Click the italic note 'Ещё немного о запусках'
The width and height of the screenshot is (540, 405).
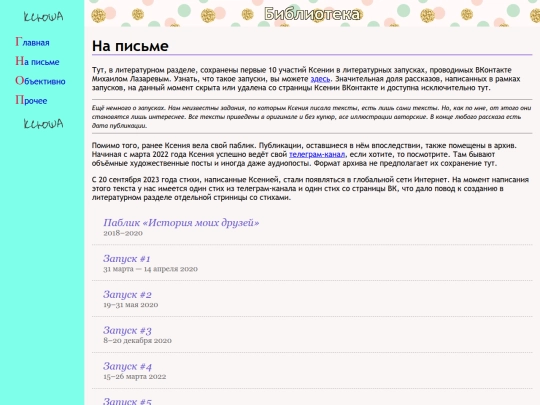[x=312, y=117]
